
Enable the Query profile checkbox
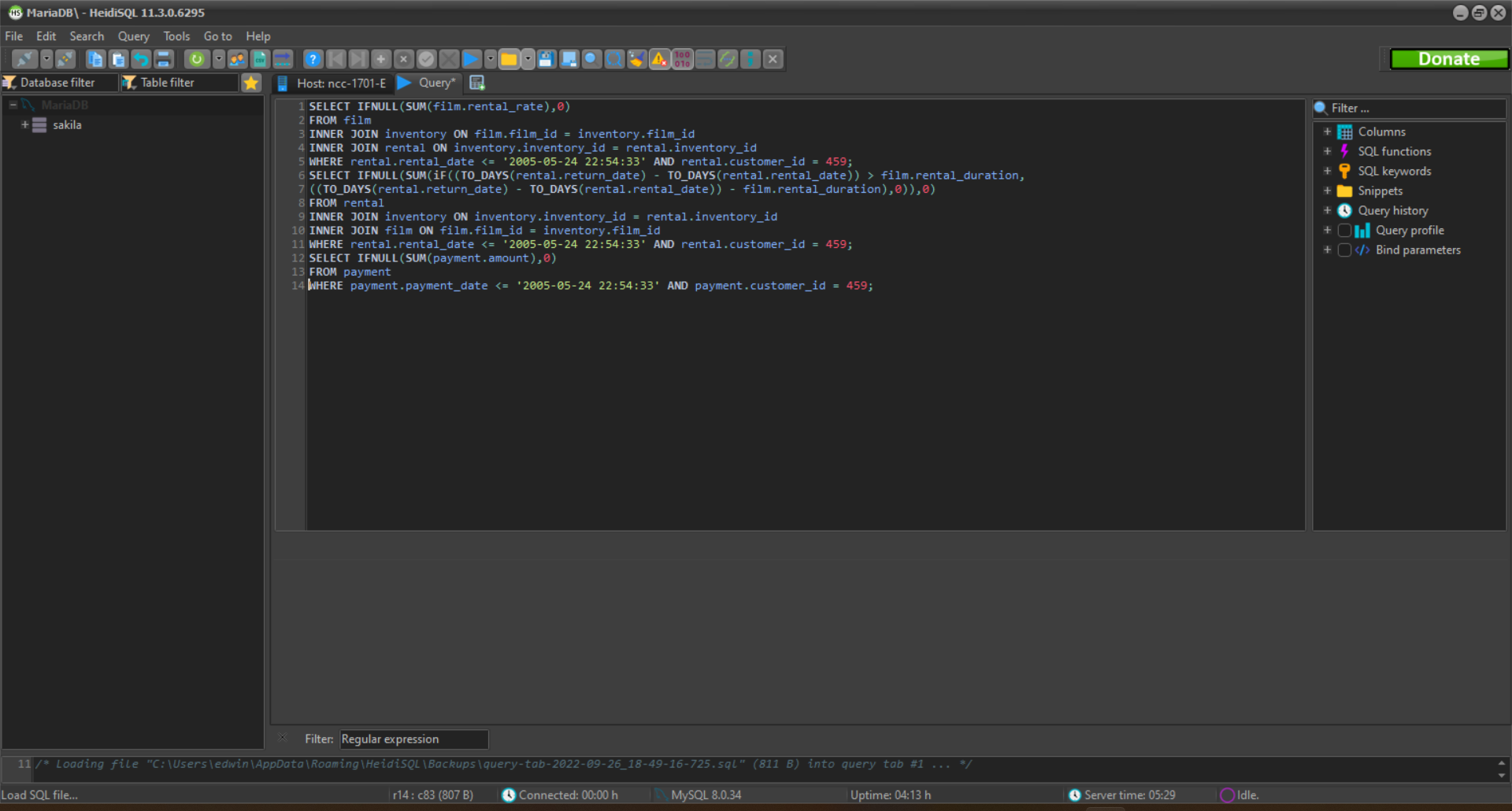point(1344,230)
